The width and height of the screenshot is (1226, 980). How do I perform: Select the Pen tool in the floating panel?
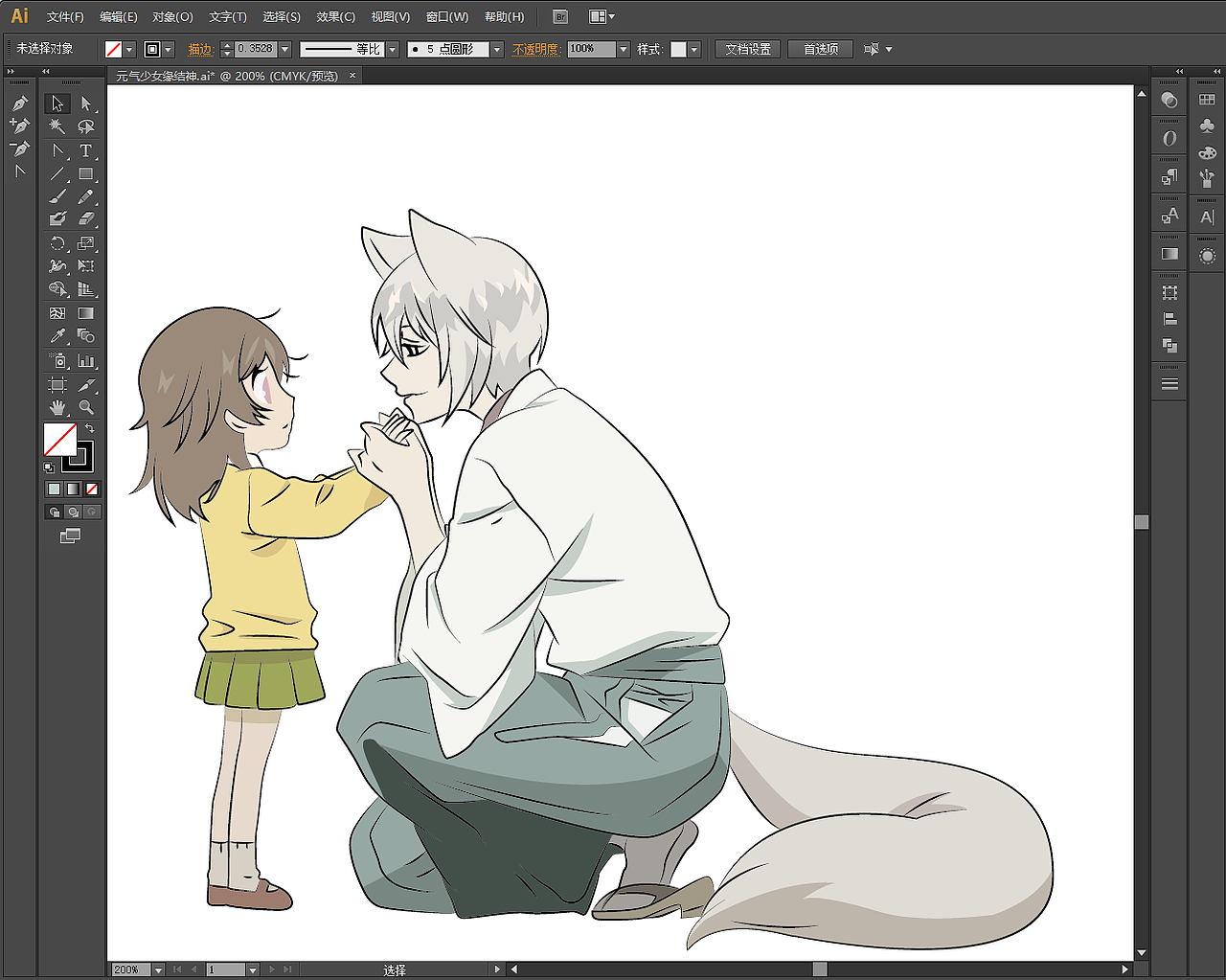pyautogui.click(x=19, y=103)
